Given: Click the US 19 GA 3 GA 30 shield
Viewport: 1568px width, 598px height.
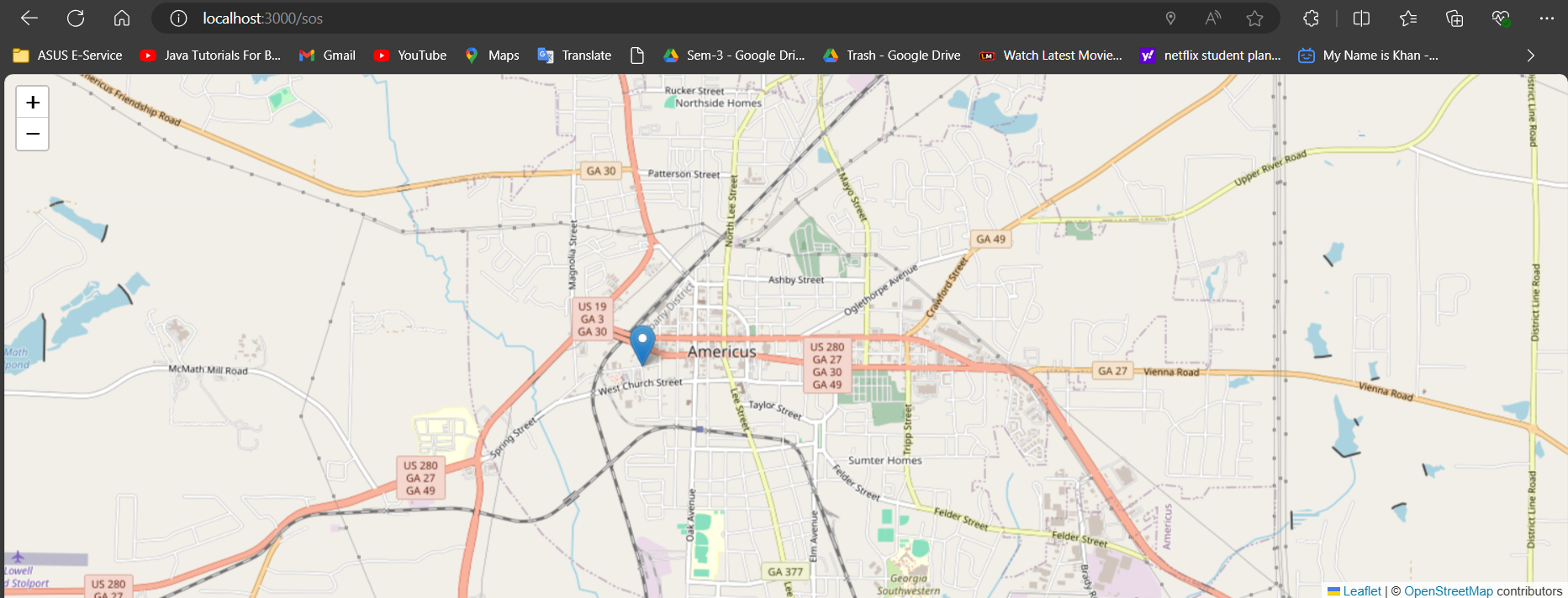Looking at the screenshot, I should coord(592,320).
